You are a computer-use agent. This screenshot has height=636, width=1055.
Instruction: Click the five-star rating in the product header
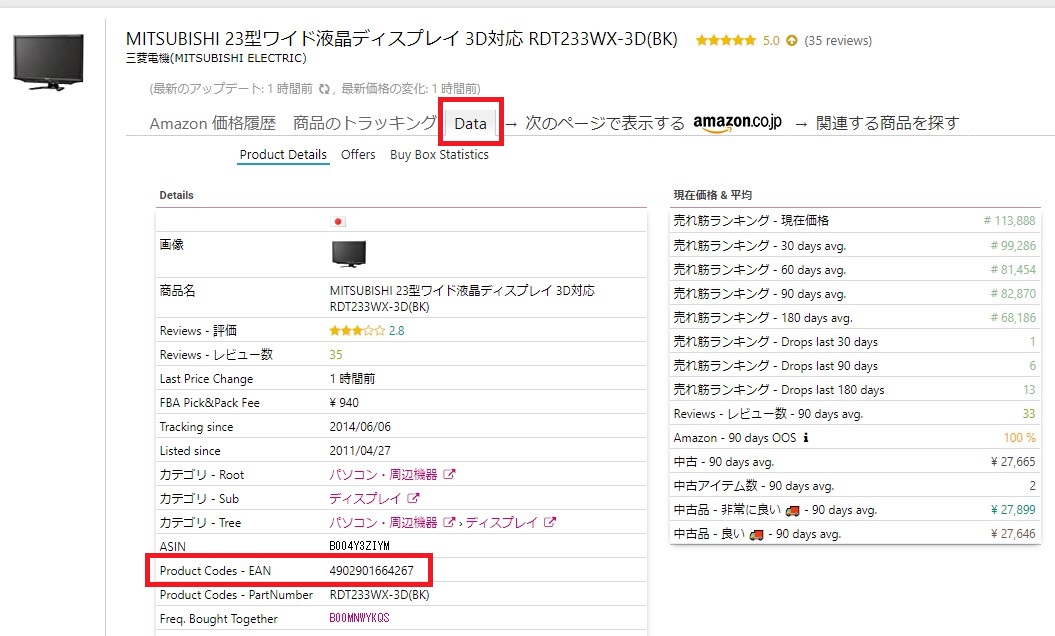[726, 40]
